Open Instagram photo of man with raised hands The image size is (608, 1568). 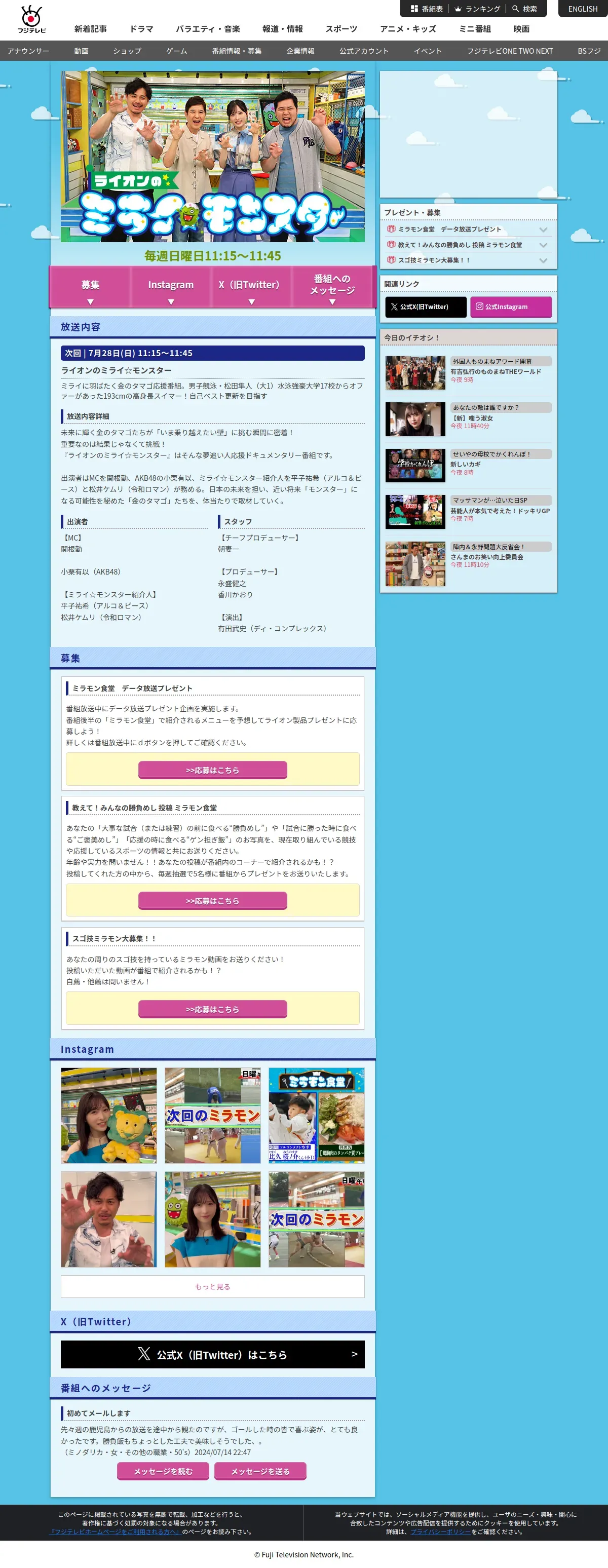click(109, 1219)
